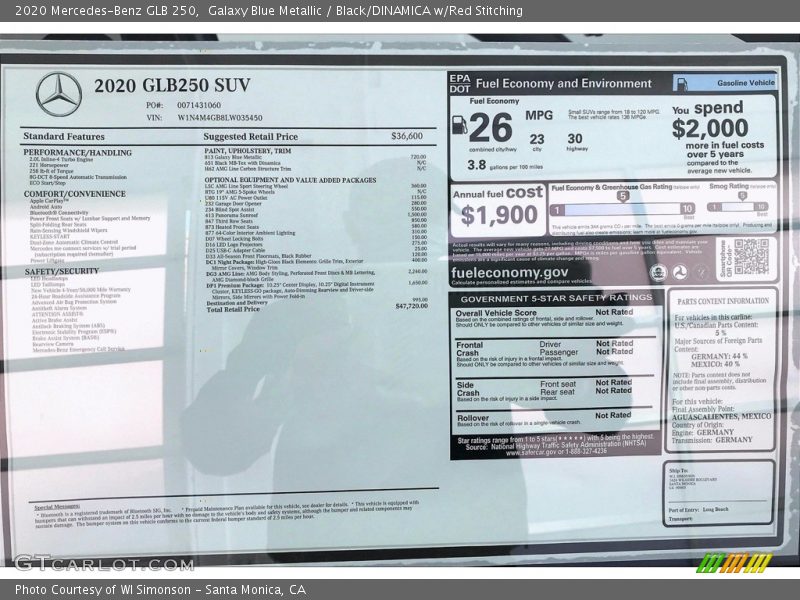Click the 30 highway MPG value
The width and height of the screenshot is (800, 600).
[x=575, y=139]
